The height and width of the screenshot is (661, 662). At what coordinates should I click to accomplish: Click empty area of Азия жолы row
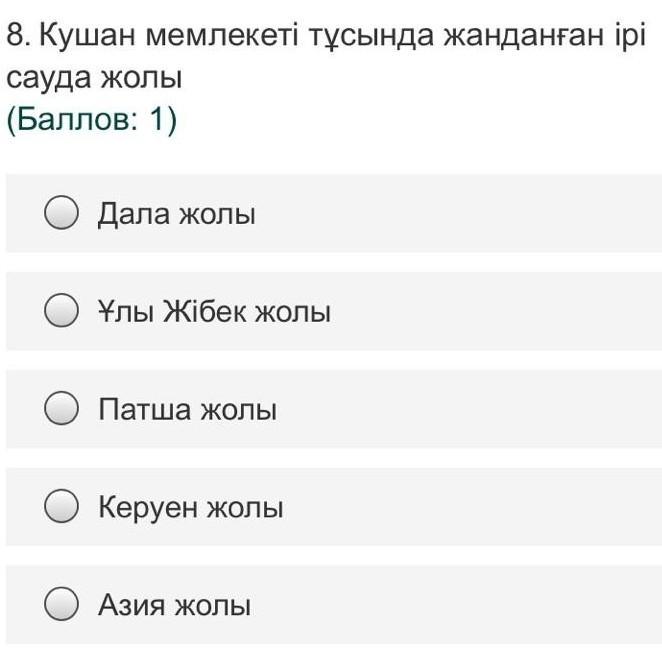pyautogui.click(x=480, y=605)
